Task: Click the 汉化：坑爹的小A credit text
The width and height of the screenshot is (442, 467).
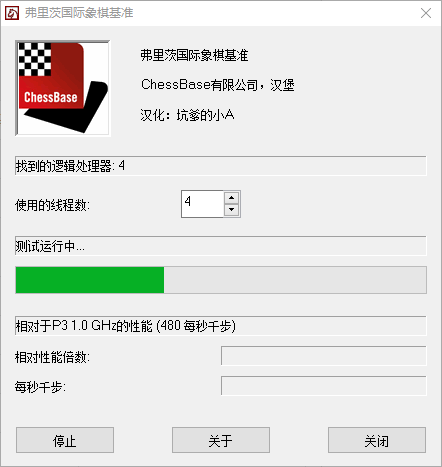Action: (x=187, y=115)
